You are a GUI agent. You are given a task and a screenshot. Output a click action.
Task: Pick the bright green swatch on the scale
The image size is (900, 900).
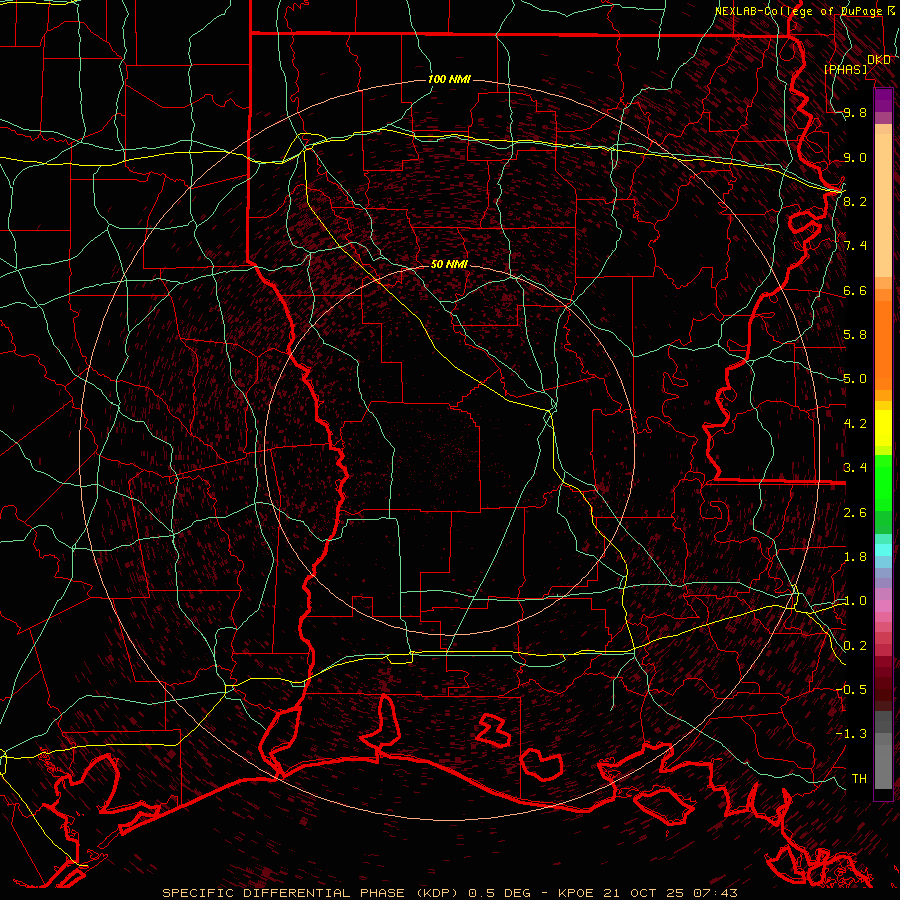pos(883,482)
